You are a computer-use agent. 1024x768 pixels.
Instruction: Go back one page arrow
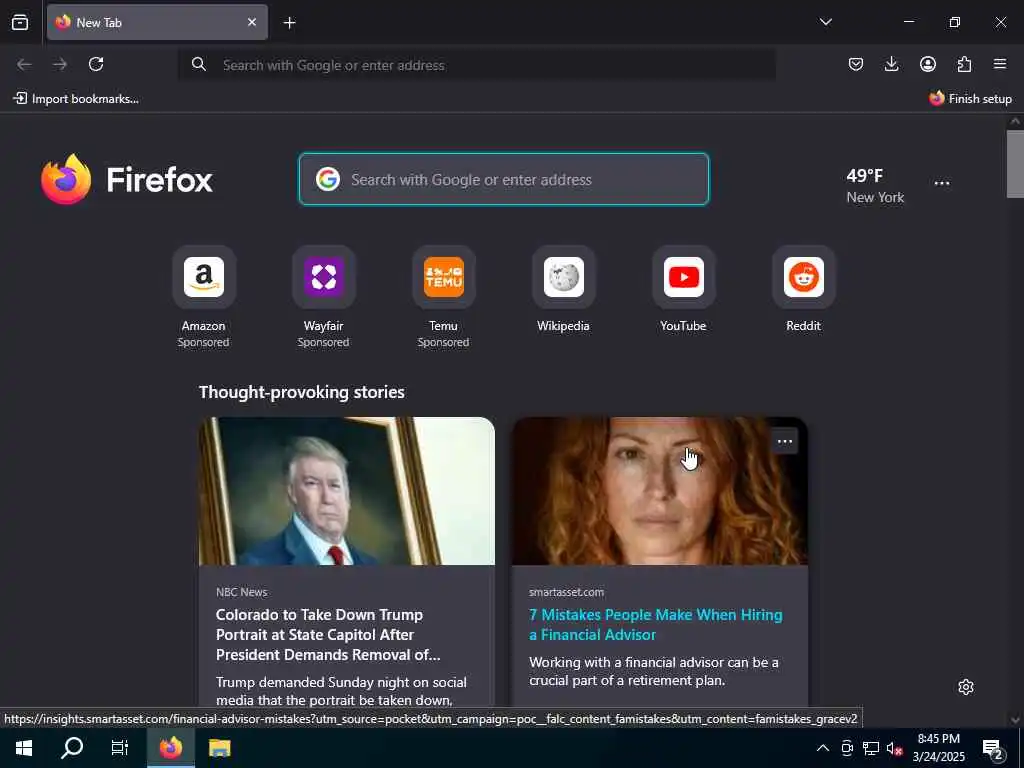click(24, 64)
